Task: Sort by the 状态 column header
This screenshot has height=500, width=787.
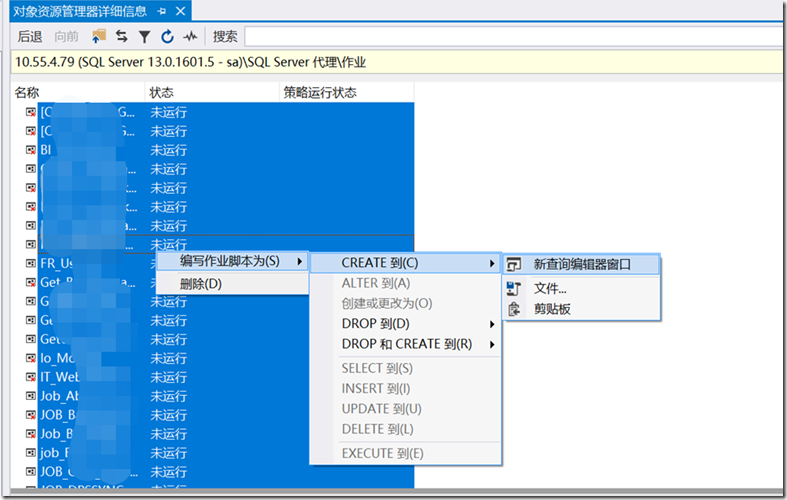Action: tap(212, 92)
